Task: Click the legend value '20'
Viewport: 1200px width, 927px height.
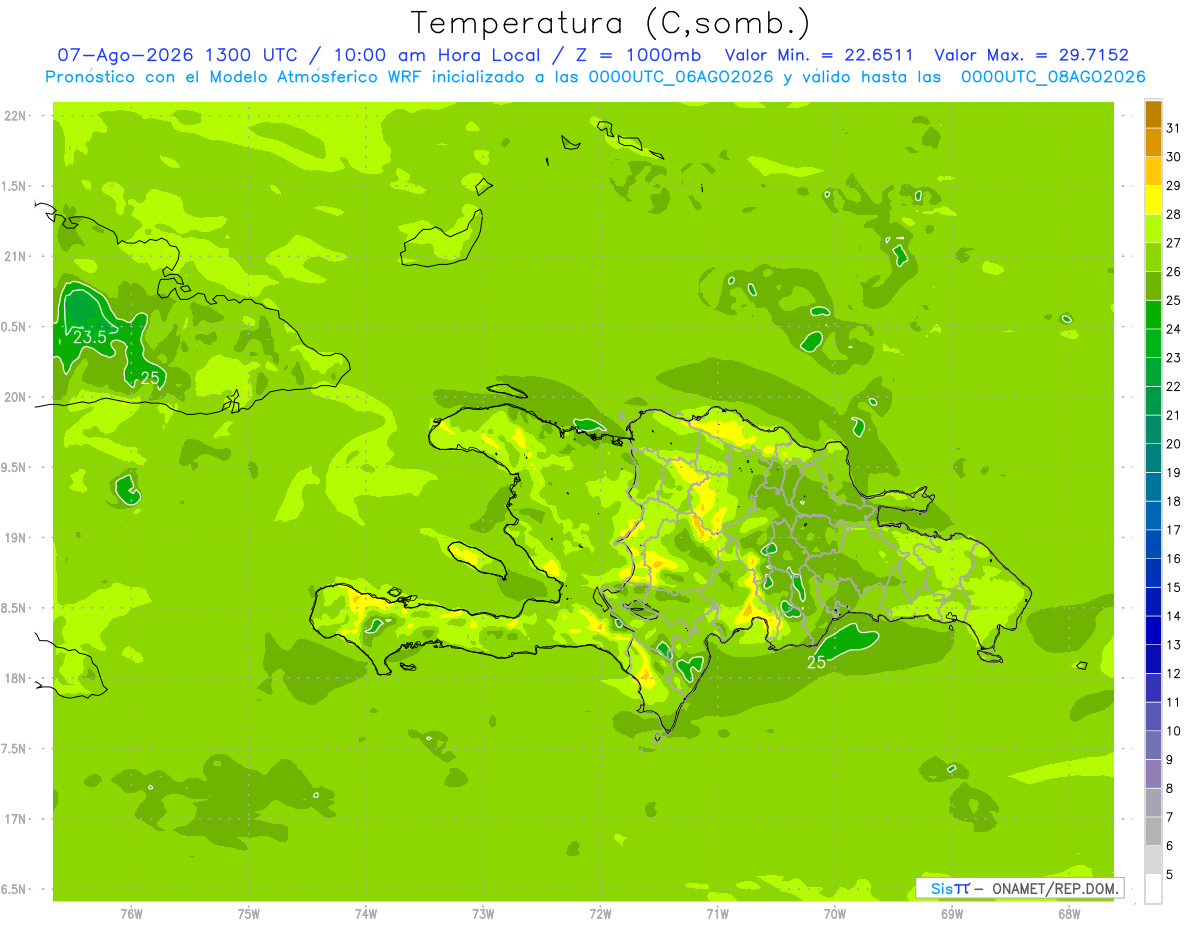Action: click(x=1174, y=444)
